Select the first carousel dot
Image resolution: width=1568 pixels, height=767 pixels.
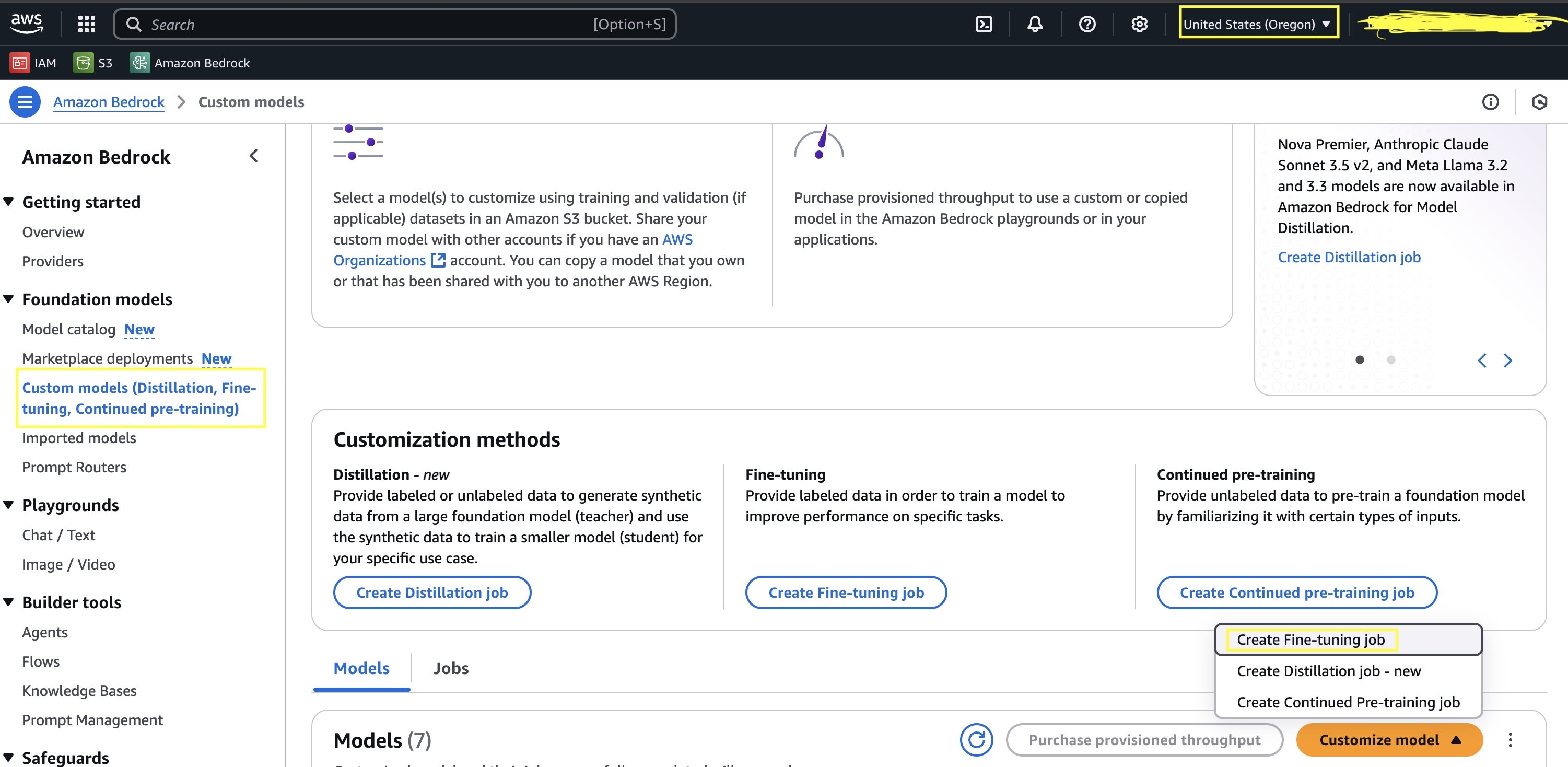1360,360
